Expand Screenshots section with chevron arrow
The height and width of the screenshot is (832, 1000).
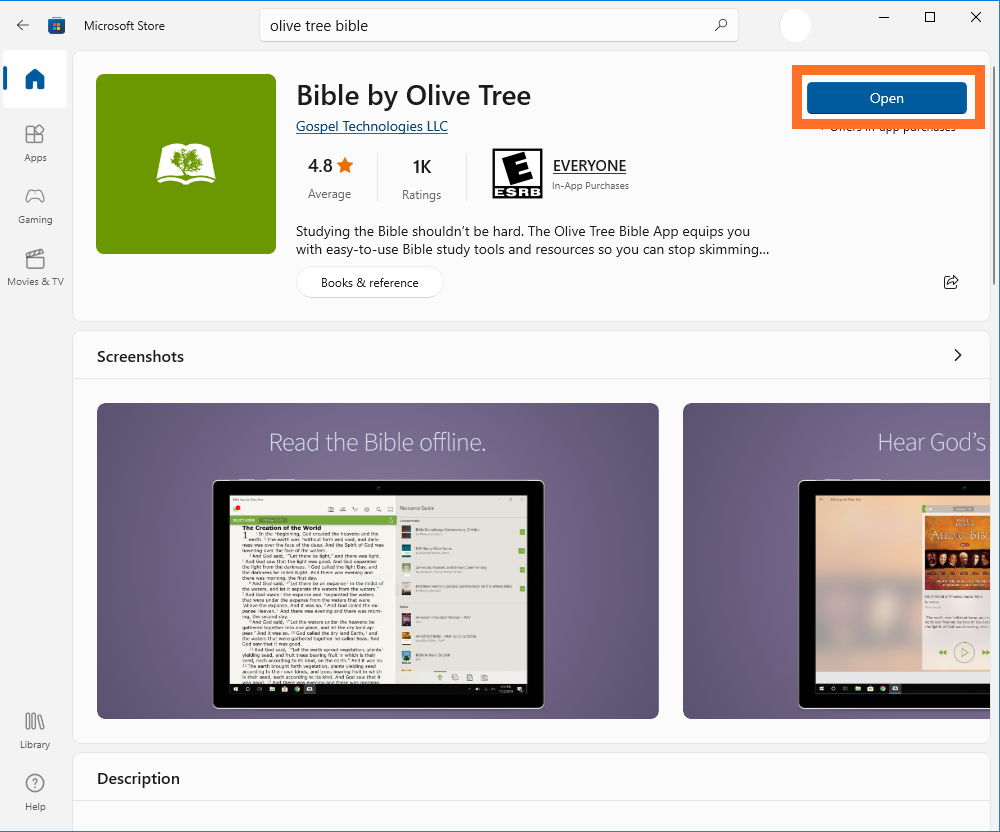pyautogui.click(x=957, y=355)
